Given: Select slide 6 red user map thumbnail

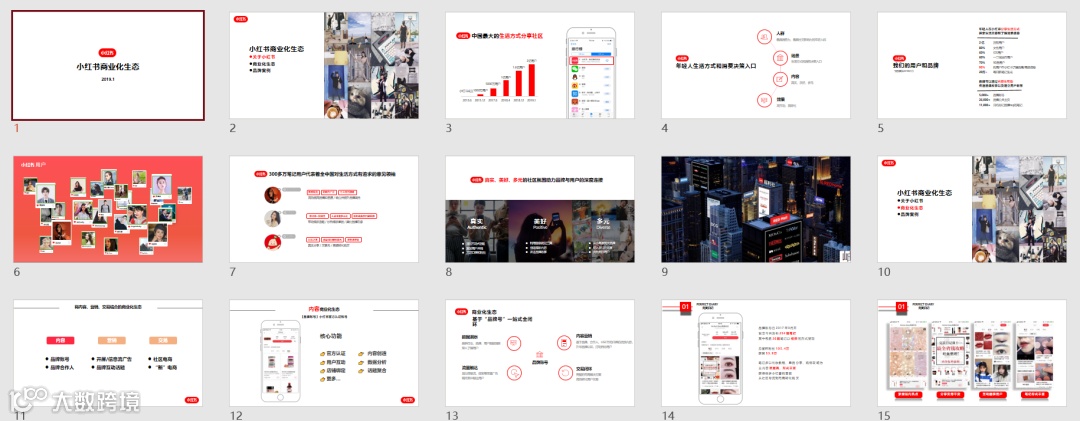Looking at the screenshot, I should (108, 209).
